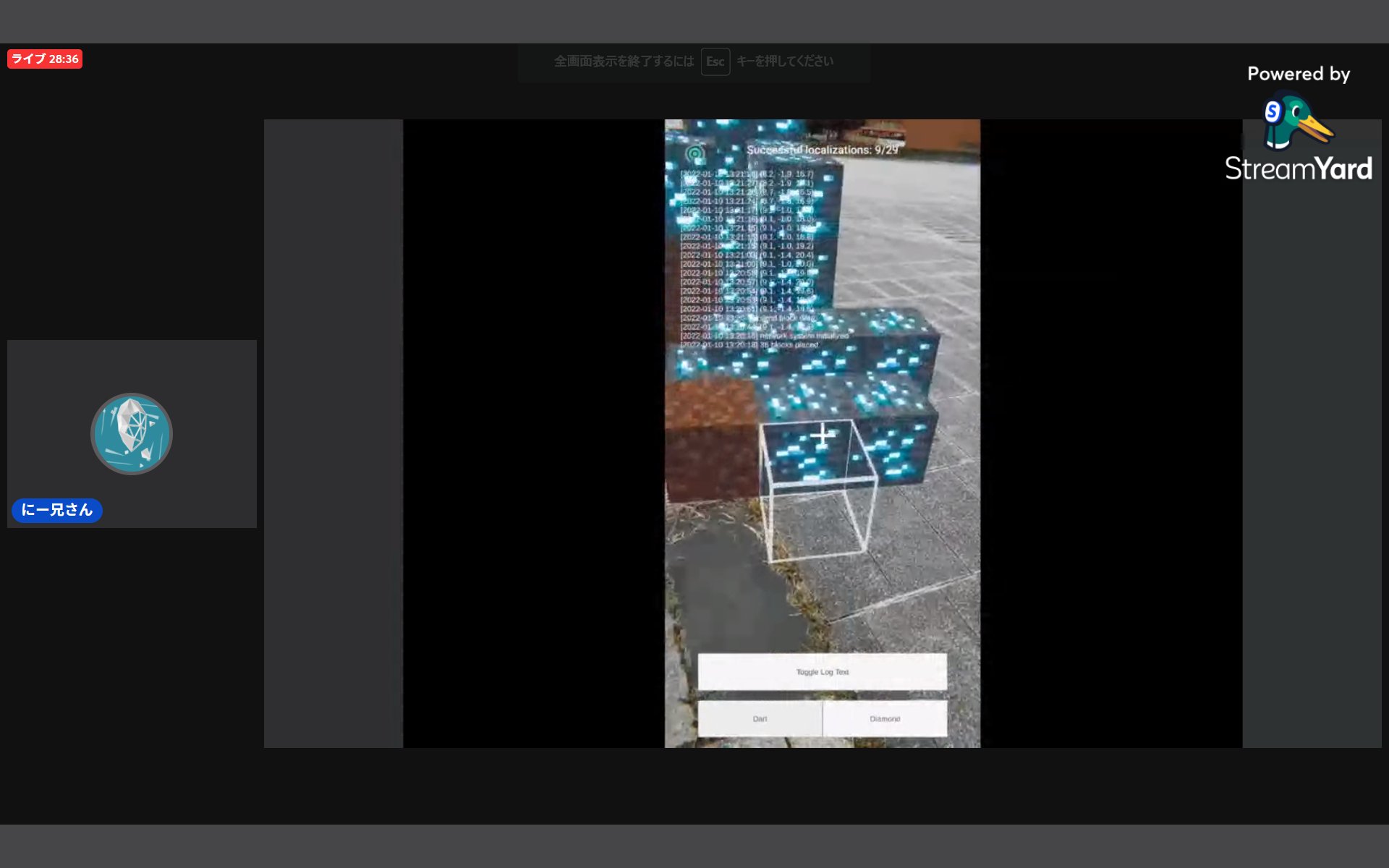Click log line '36 blocks placed'

pos(749,345)
